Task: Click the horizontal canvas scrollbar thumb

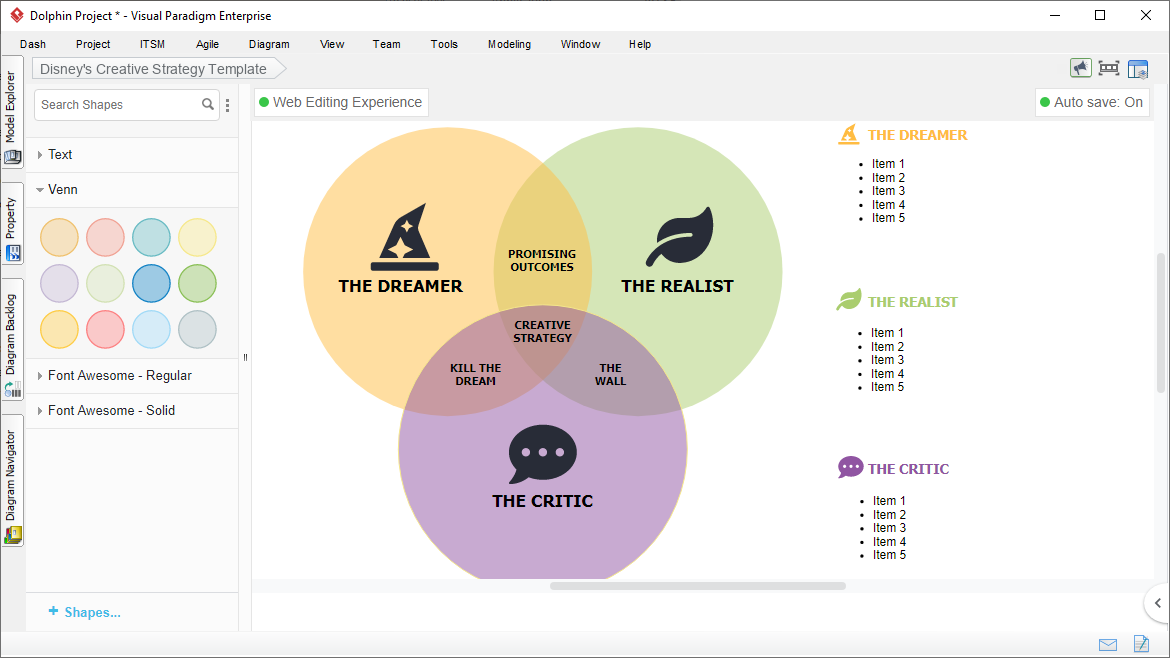Action: pos(698,586)
